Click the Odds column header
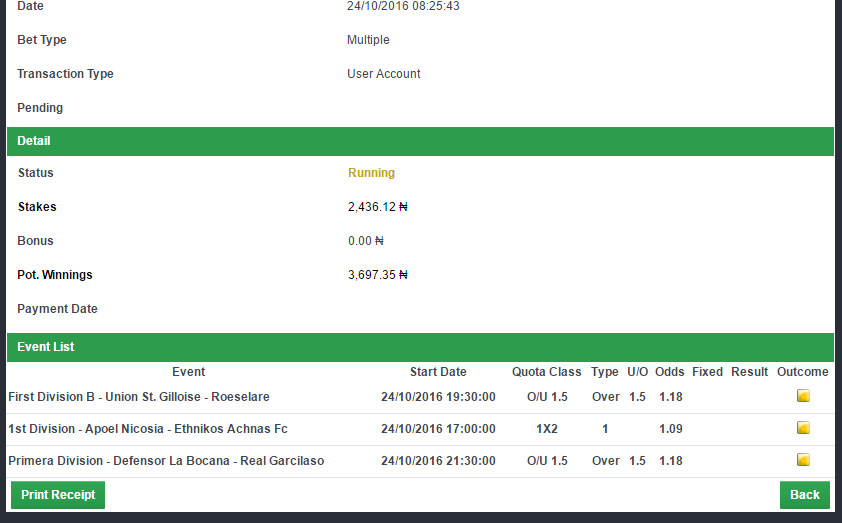This screenshot has height=523, width=842. 670,372
